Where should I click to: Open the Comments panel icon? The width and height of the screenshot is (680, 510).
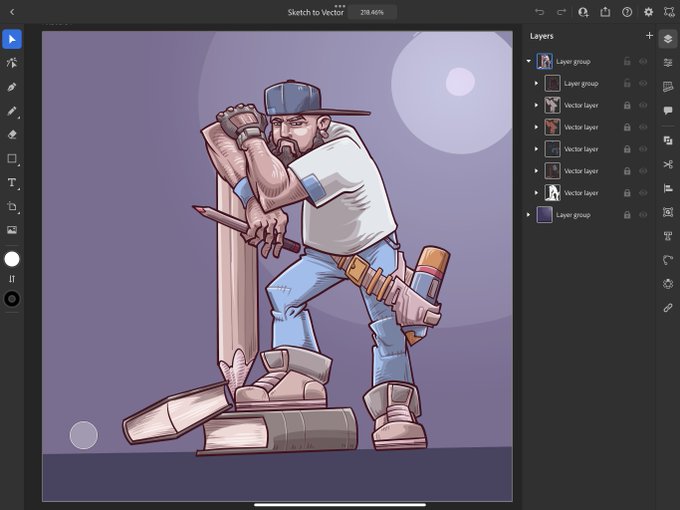pyautogui.click(x=668, y=111)
